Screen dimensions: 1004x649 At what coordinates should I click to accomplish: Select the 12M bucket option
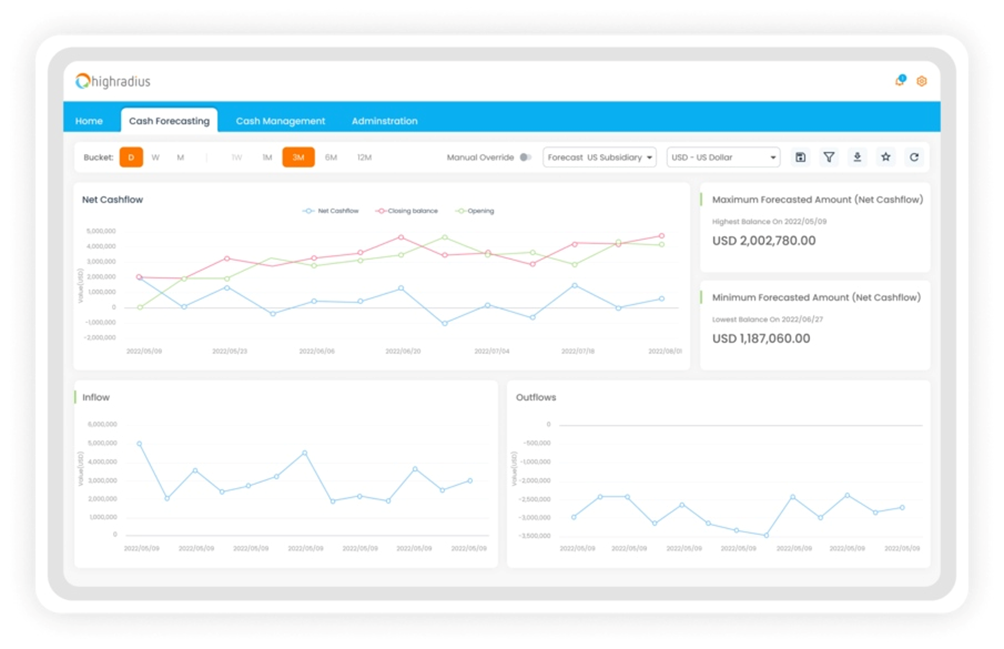click(361, 157)
